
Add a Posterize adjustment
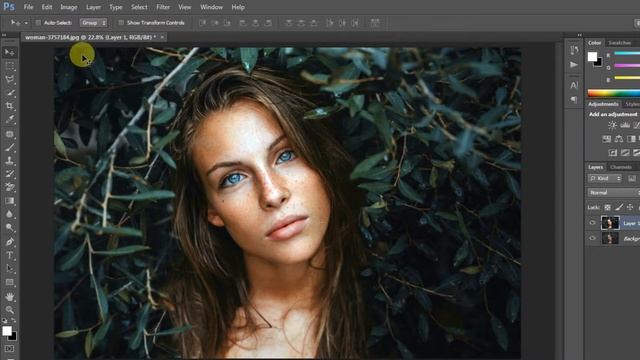click(625, 153)
